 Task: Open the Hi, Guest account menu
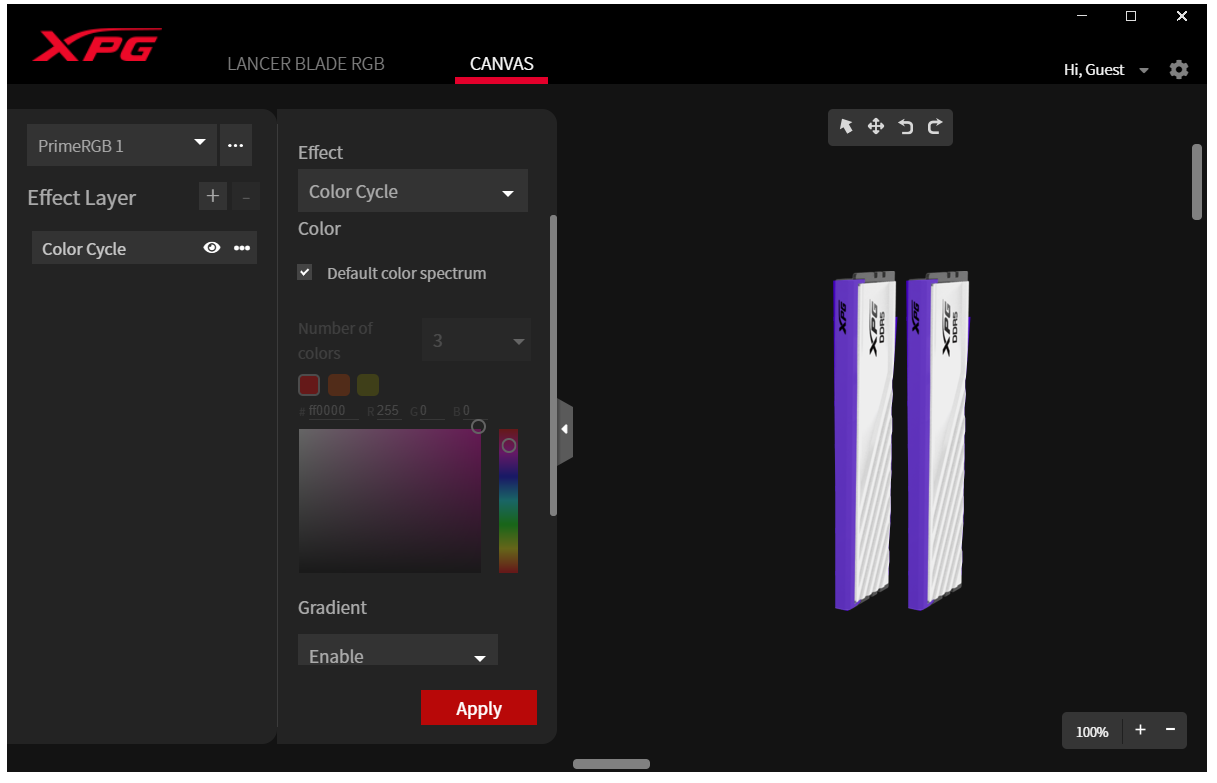[1106, 70]
